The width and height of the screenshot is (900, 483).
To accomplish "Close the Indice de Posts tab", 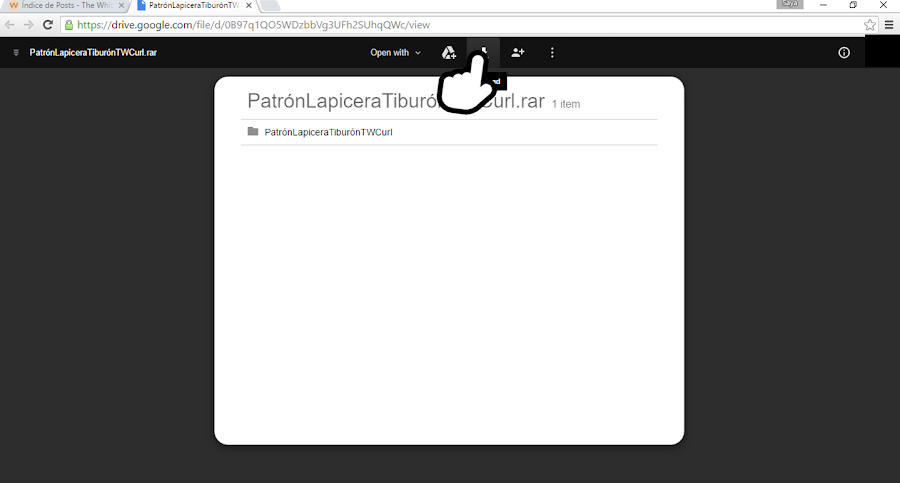I will [121, 5].
